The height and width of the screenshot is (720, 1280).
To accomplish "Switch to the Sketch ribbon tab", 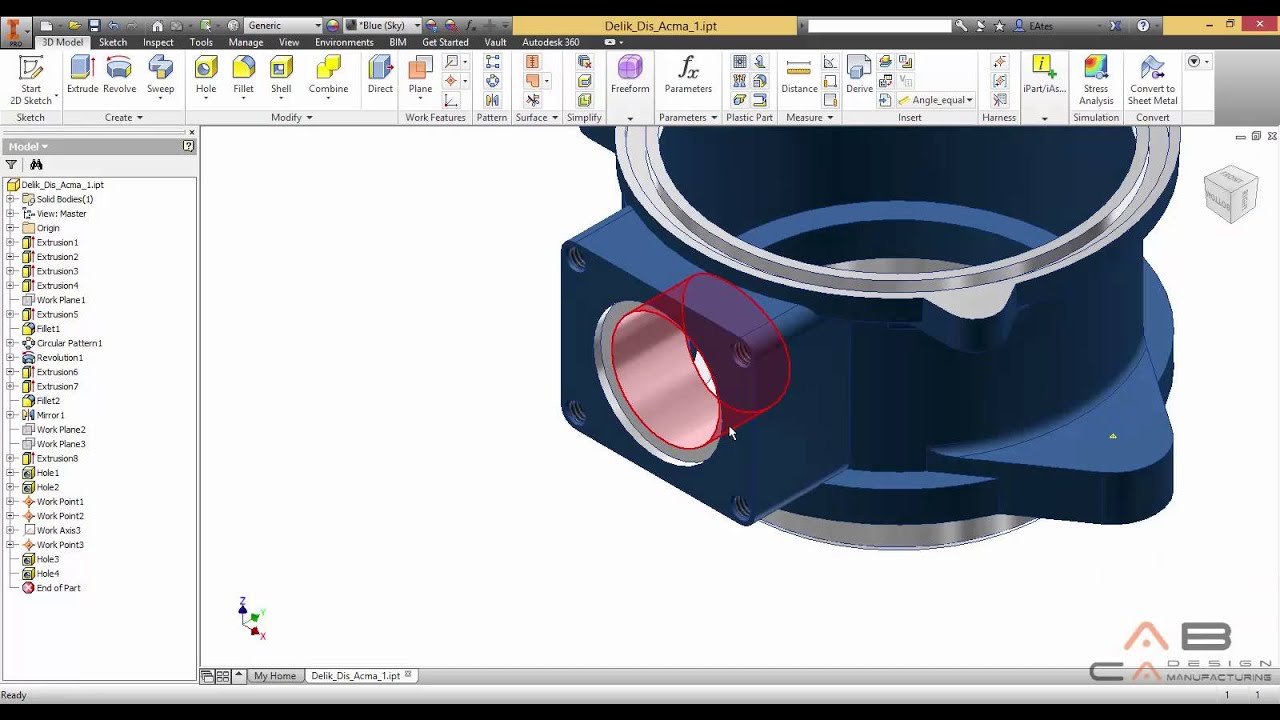I will tap(113, 42).
